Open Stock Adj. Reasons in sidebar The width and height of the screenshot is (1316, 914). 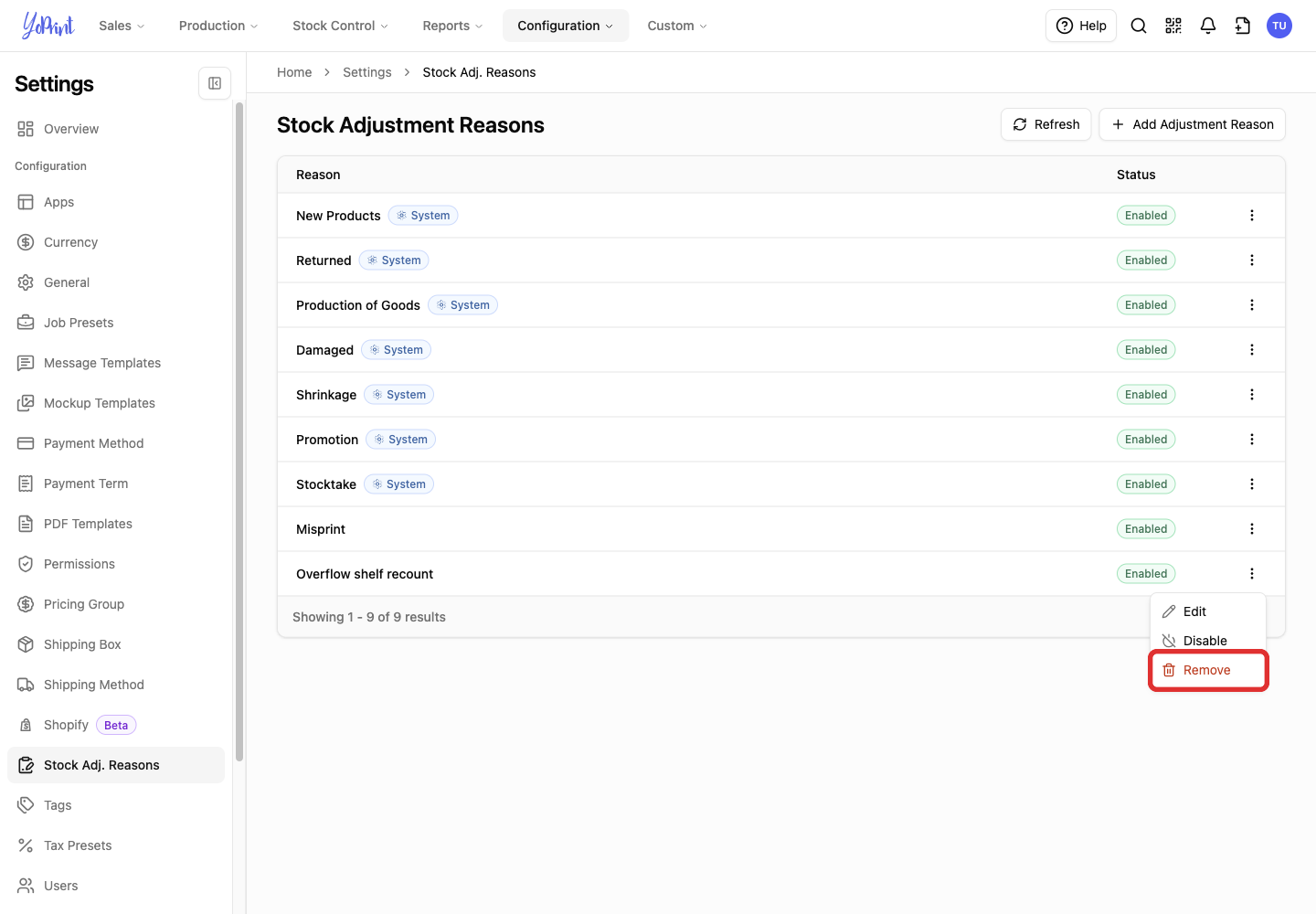click(116, 765)
